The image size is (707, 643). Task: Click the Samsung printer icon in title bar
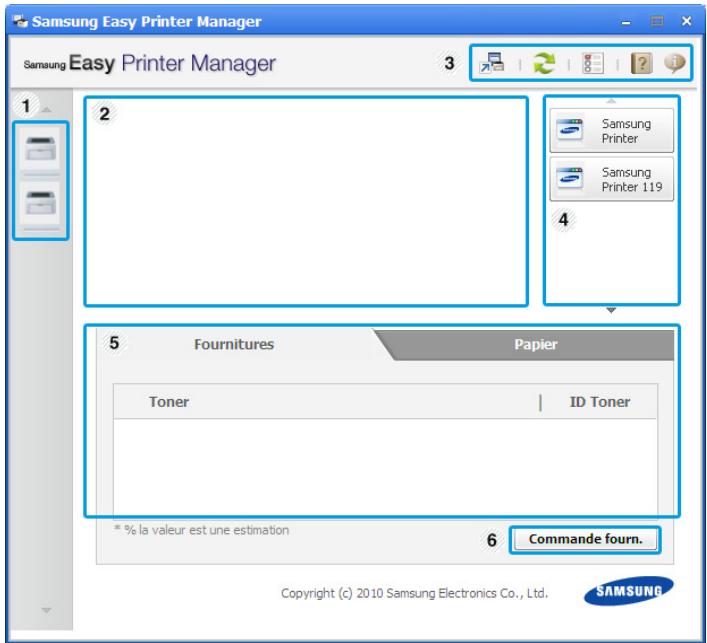pyautogui.click(x=20, y=21)
